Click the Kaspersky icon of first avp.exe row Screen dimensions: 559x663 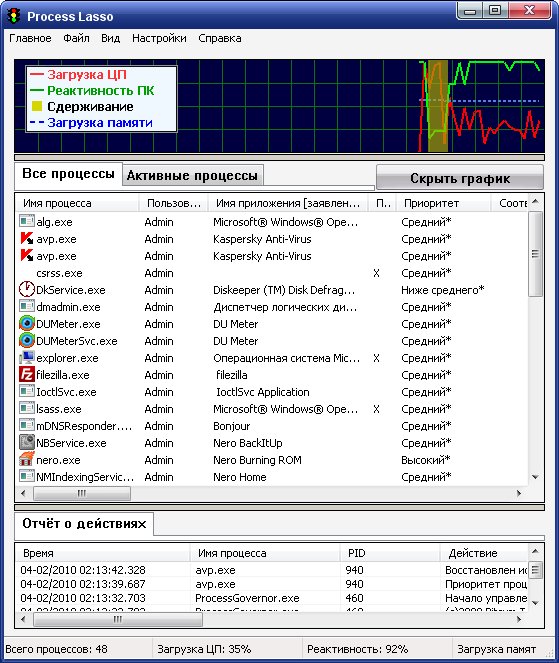pyautogui.click(x=27, y=238)
